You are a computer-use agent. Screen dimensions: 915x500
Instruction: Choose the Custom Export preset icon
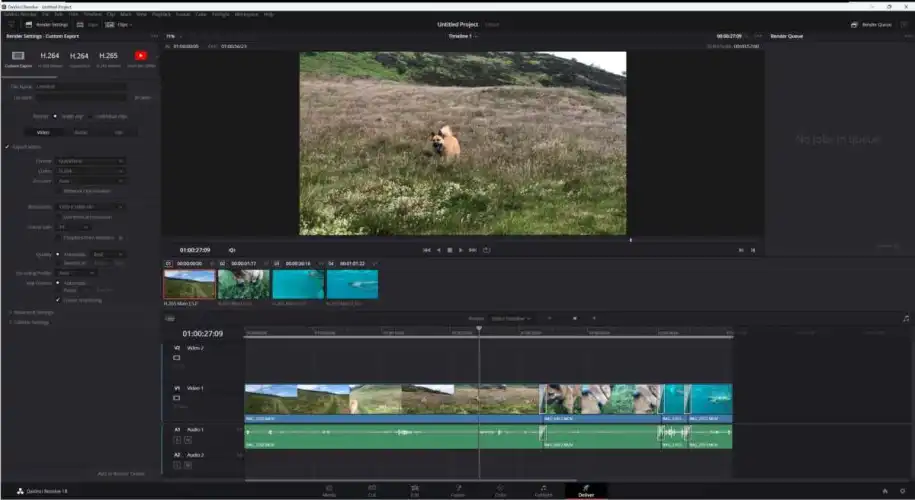(x=18, y=55)
